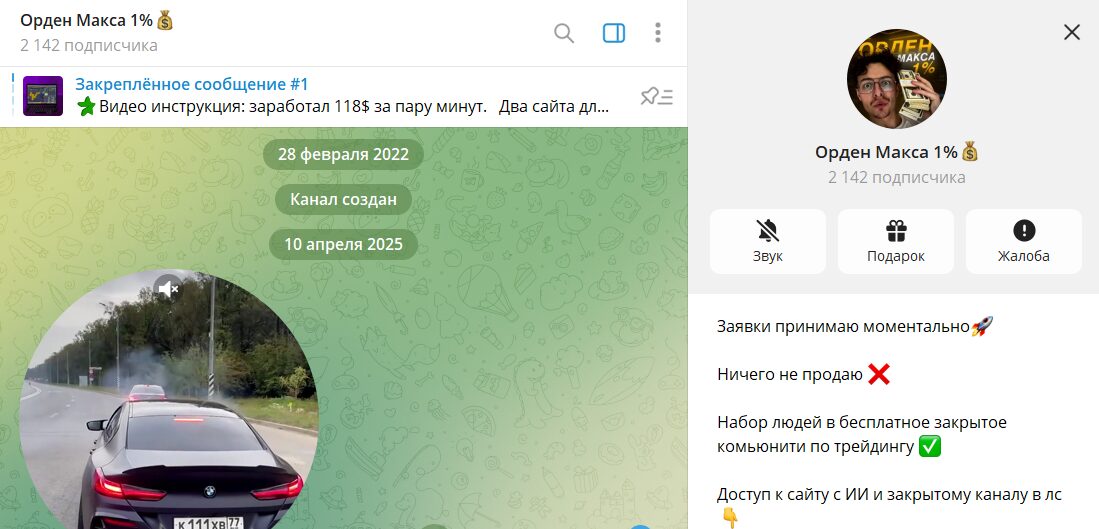Open search in the channel
The image size is (1099, 529).
[x=564, y=33]
